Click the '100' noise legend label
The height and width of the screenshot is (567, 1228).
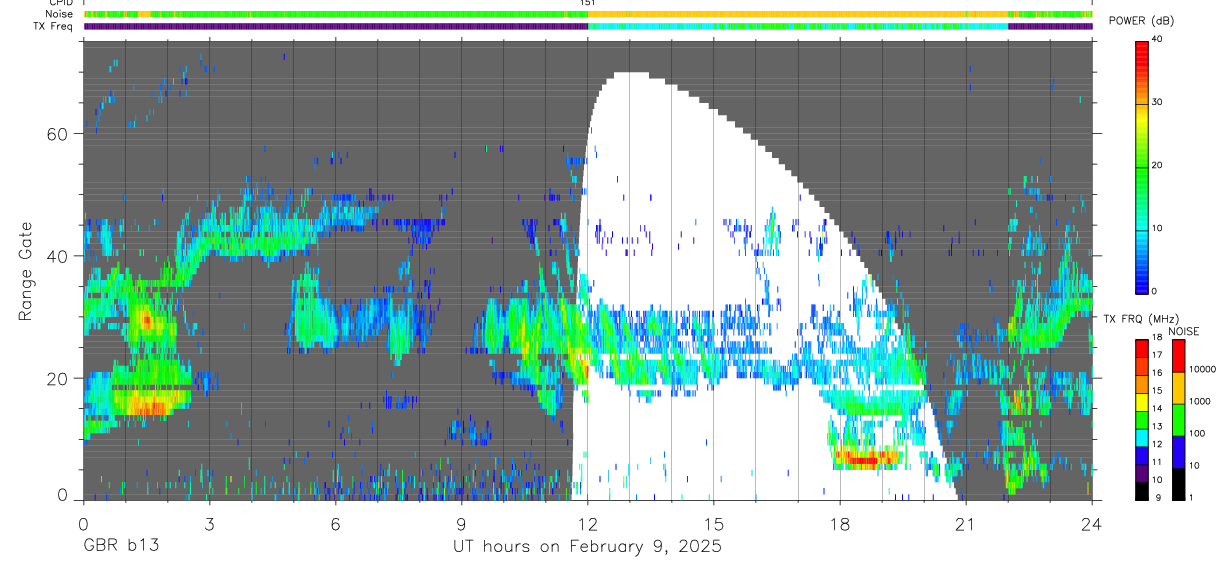pos(1197,434)
